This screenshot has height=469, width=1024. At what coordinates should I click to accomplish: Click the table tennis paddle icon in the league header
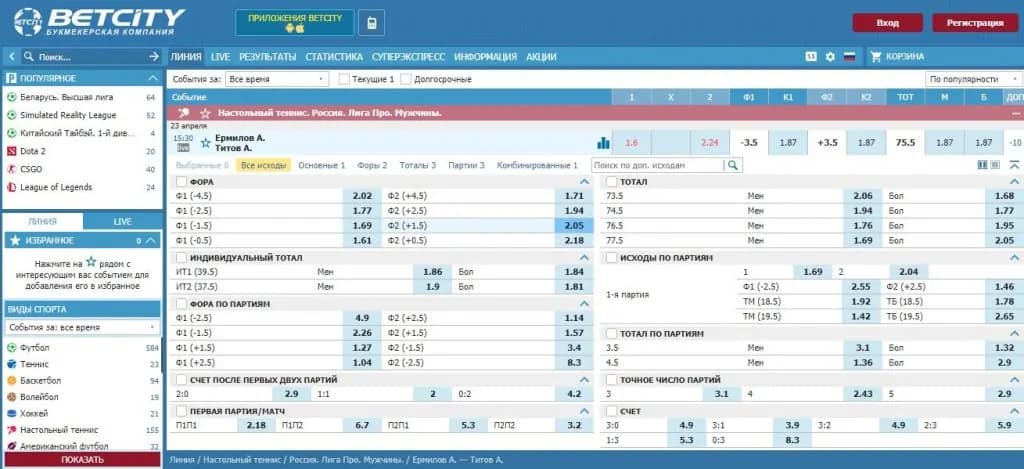point(184,113)
